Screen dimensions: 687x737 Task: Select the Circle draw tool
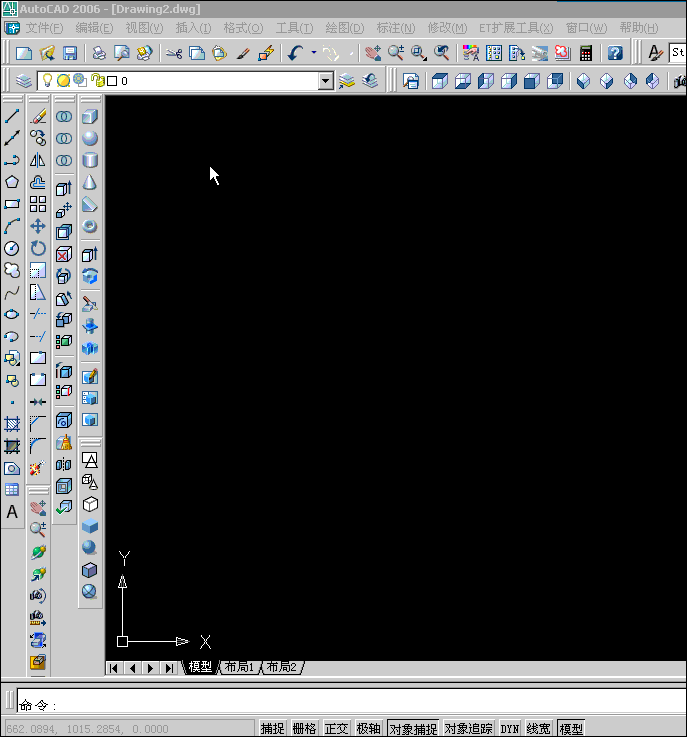click(12, 248)
